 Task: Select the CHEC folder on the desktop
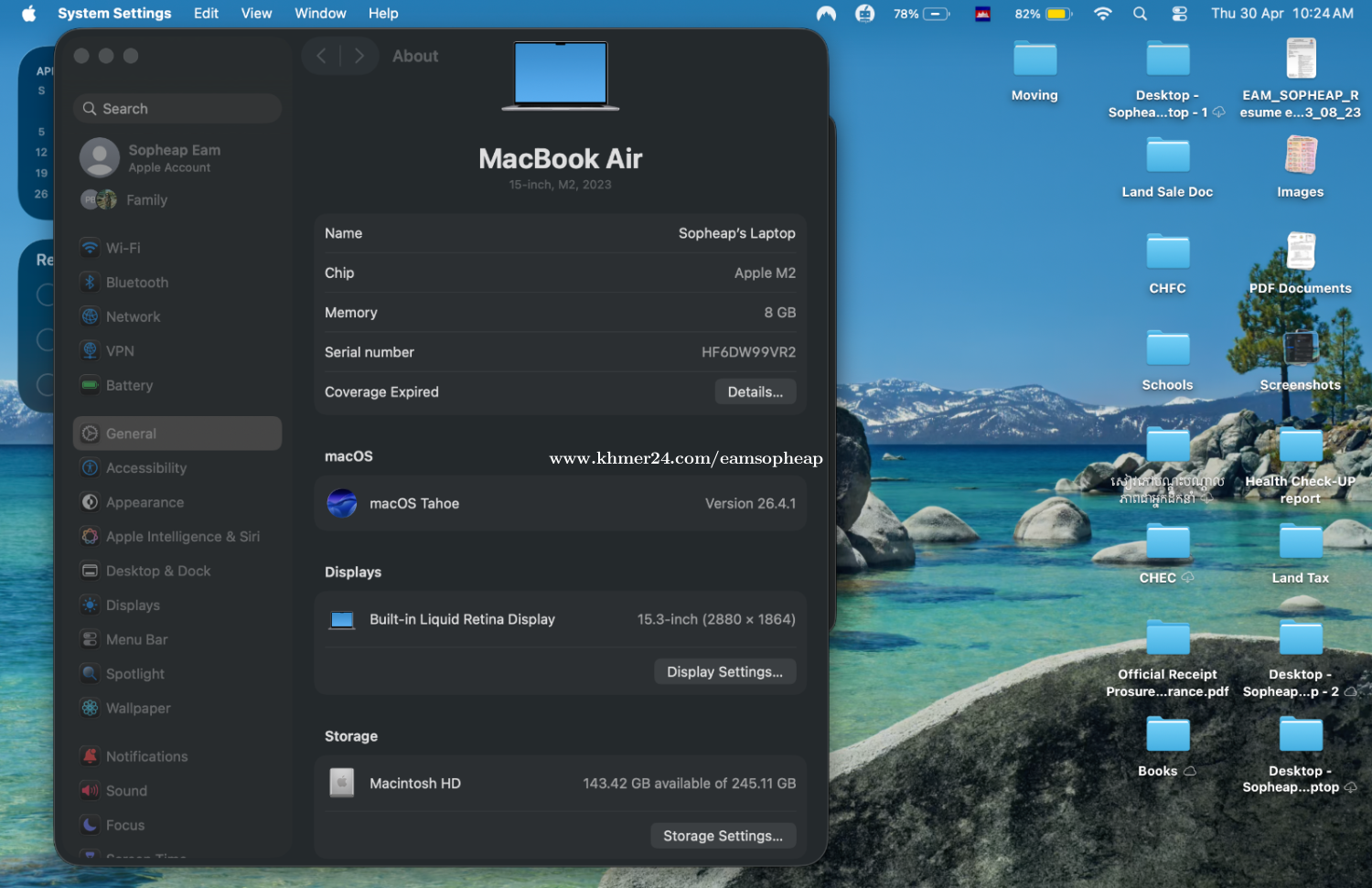(1168, 554)
